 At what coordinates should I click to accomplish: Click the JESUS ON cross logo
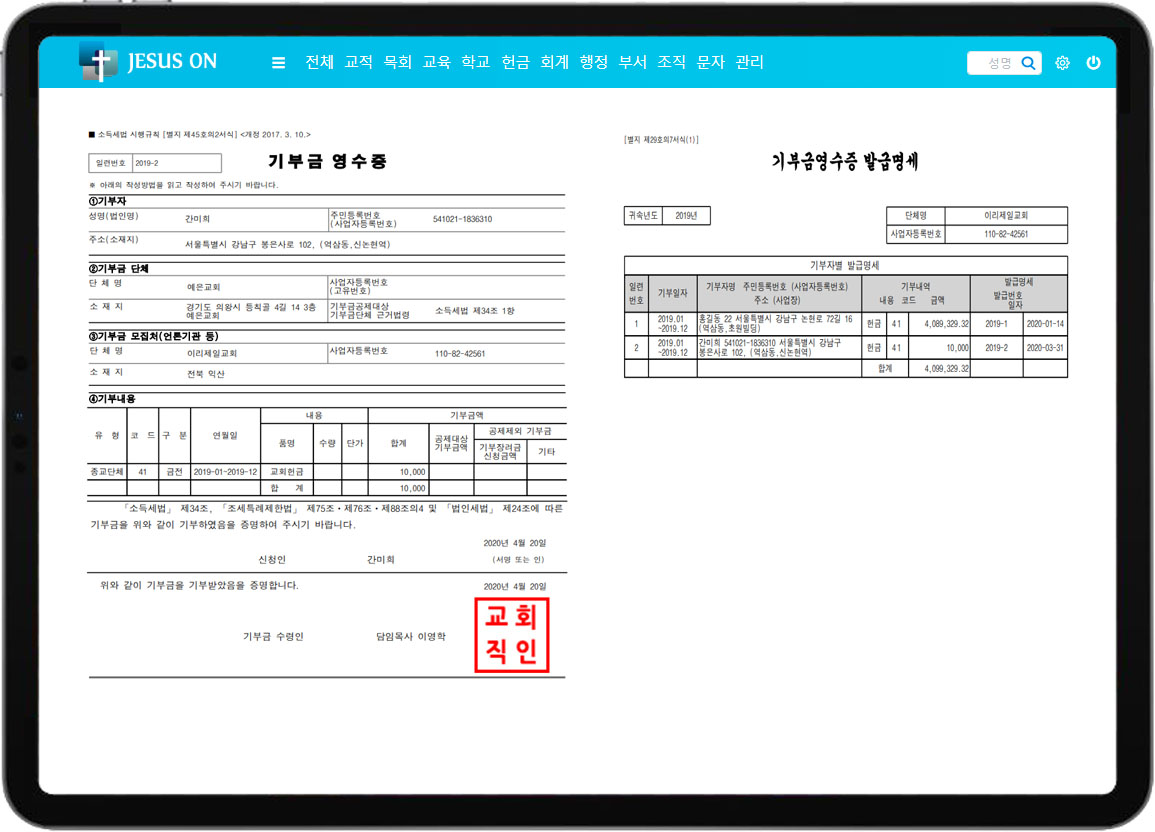pos(98,62)
